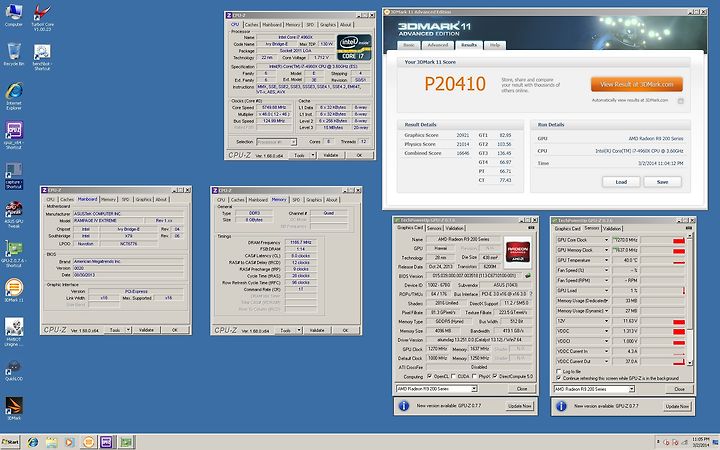Launch the Internet Explorer desktop icon
This screenshot has width=720, height=450.
click(14, 96)
